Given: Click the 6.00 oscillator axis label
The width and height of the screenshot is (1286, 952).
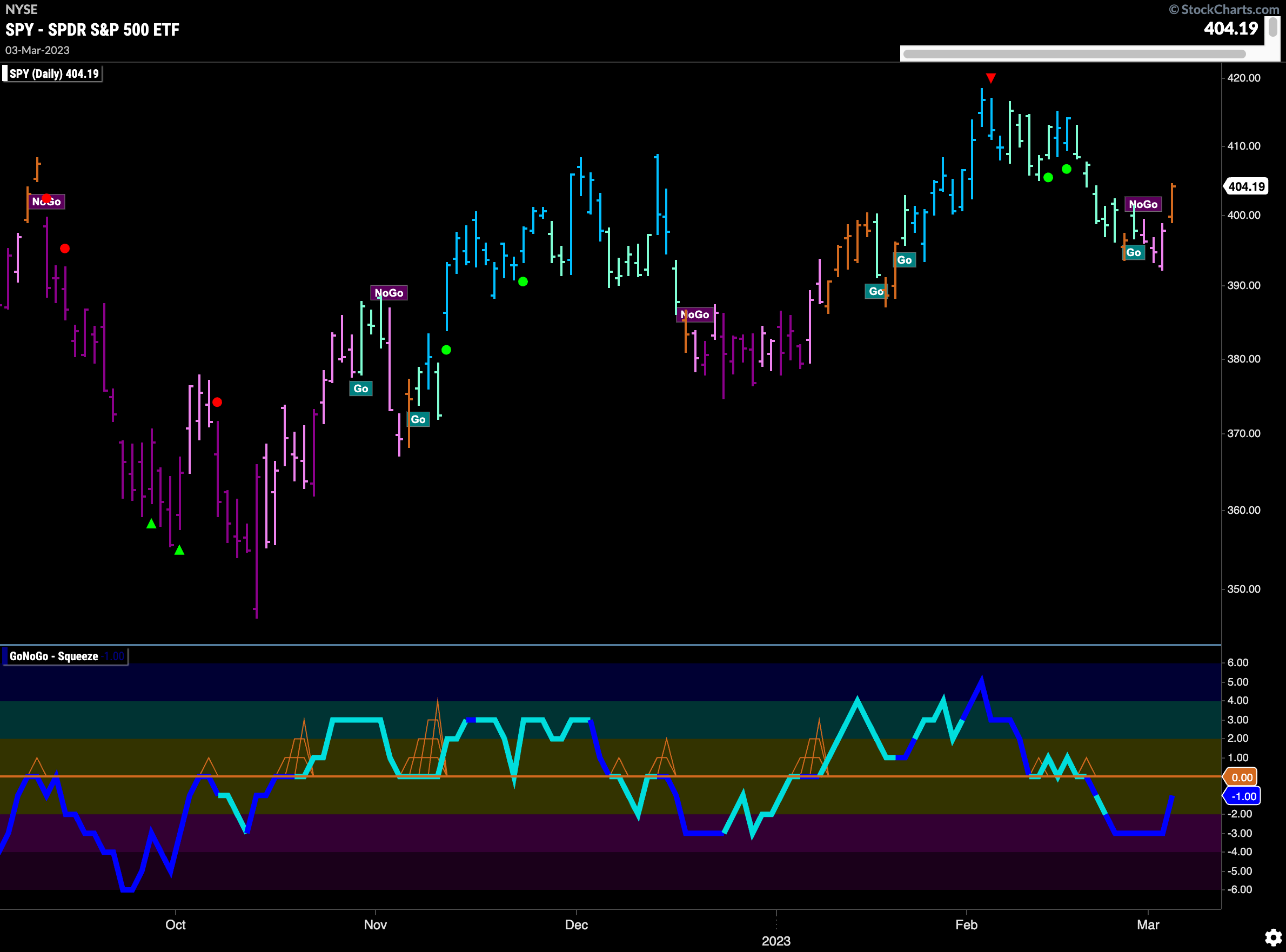Looking at the screenshot, I should [x=1237, y=663].
